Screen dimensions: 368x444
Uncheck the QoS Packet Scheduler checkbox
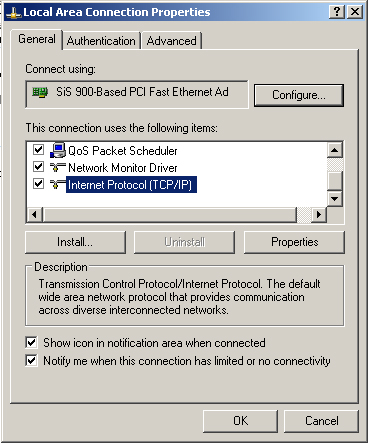point(38,149)
